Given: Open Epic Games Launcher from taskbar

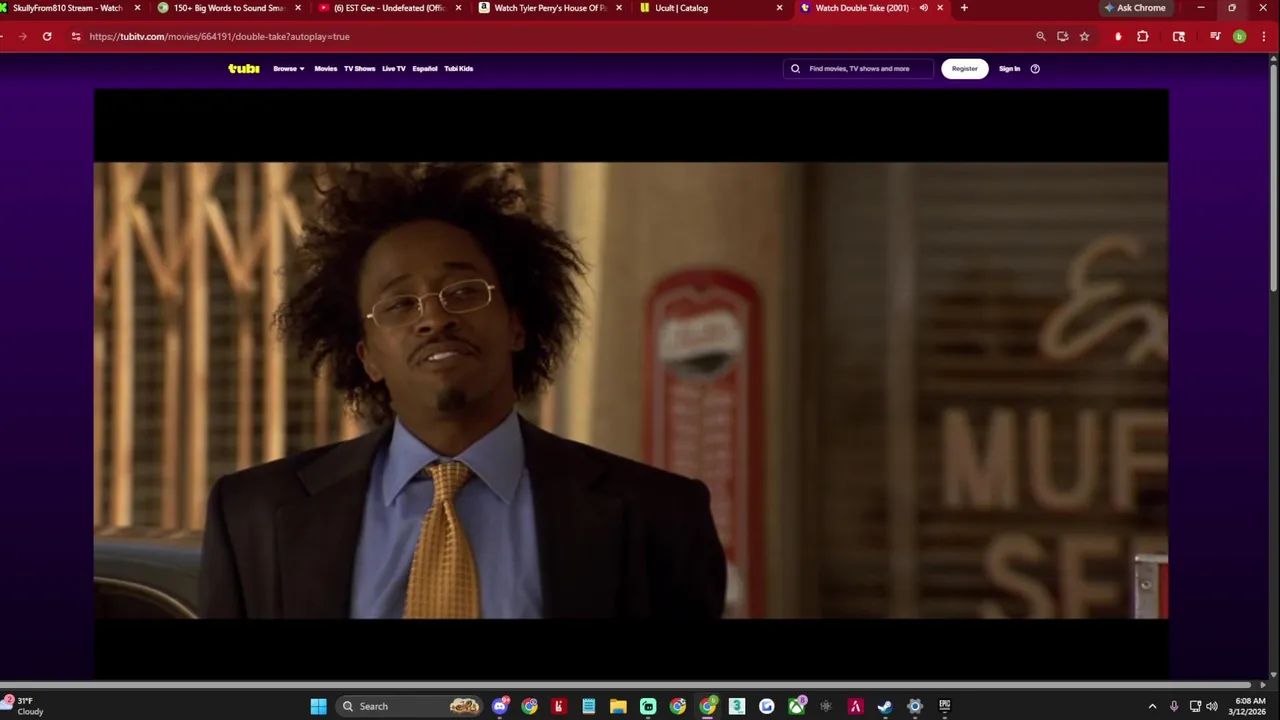Looking at the screenshot, I should click(x=944, y=706).
